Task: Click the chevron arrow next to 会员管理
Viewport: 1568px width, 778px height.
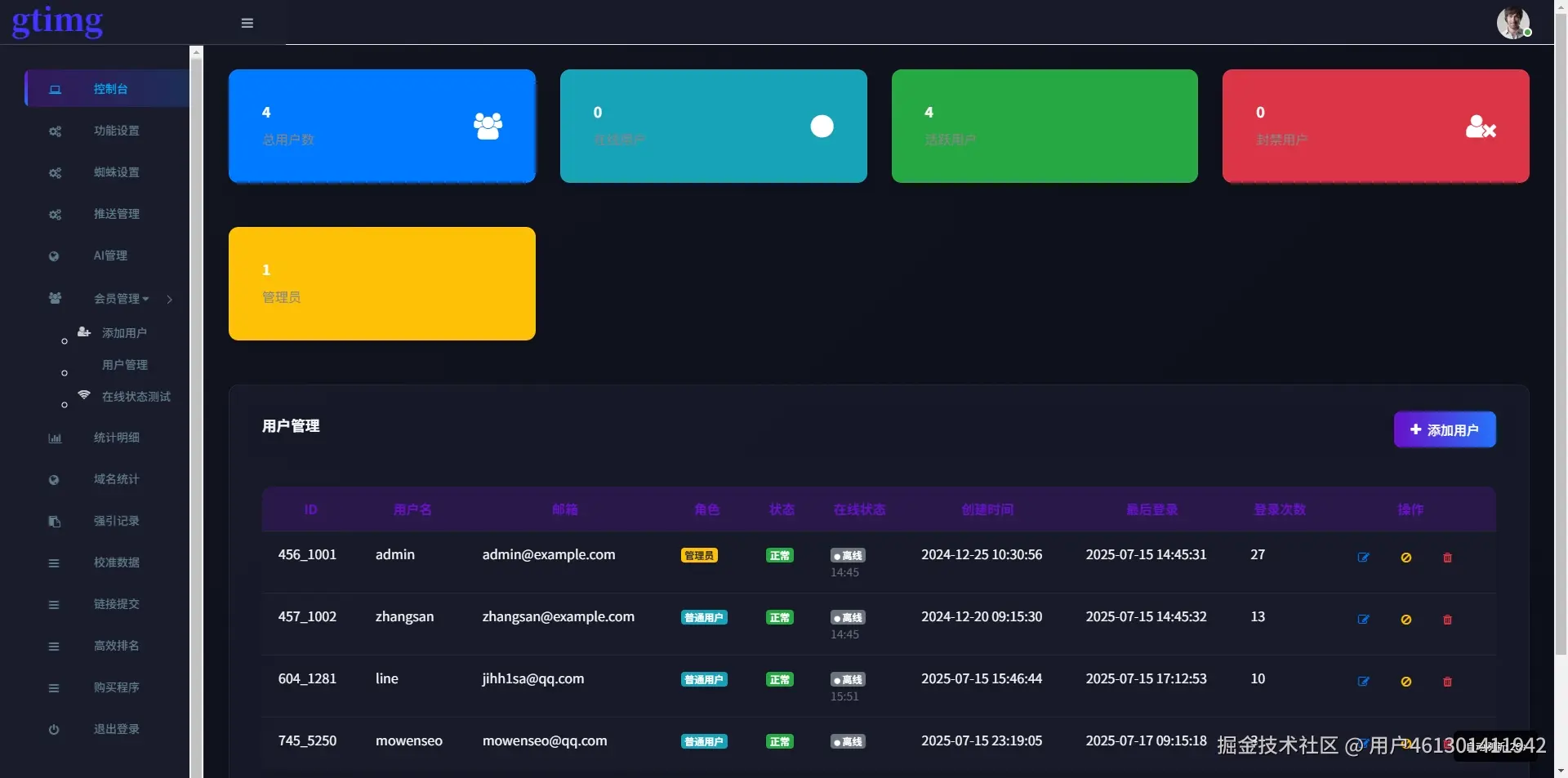Action: click(x=170, y=300)
